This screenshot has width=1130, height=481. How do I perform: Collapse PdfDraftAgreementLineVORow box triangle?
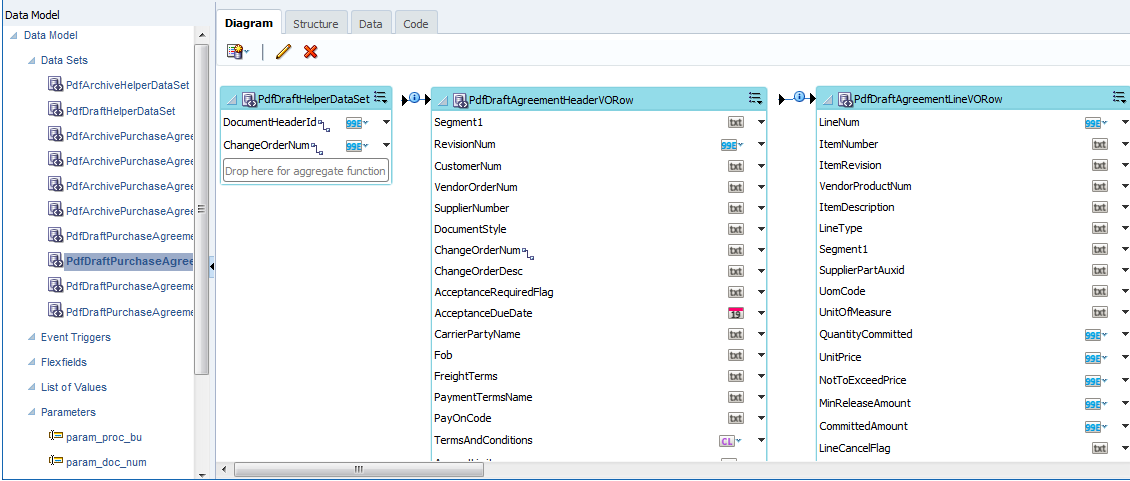click(x=827, y=99)
